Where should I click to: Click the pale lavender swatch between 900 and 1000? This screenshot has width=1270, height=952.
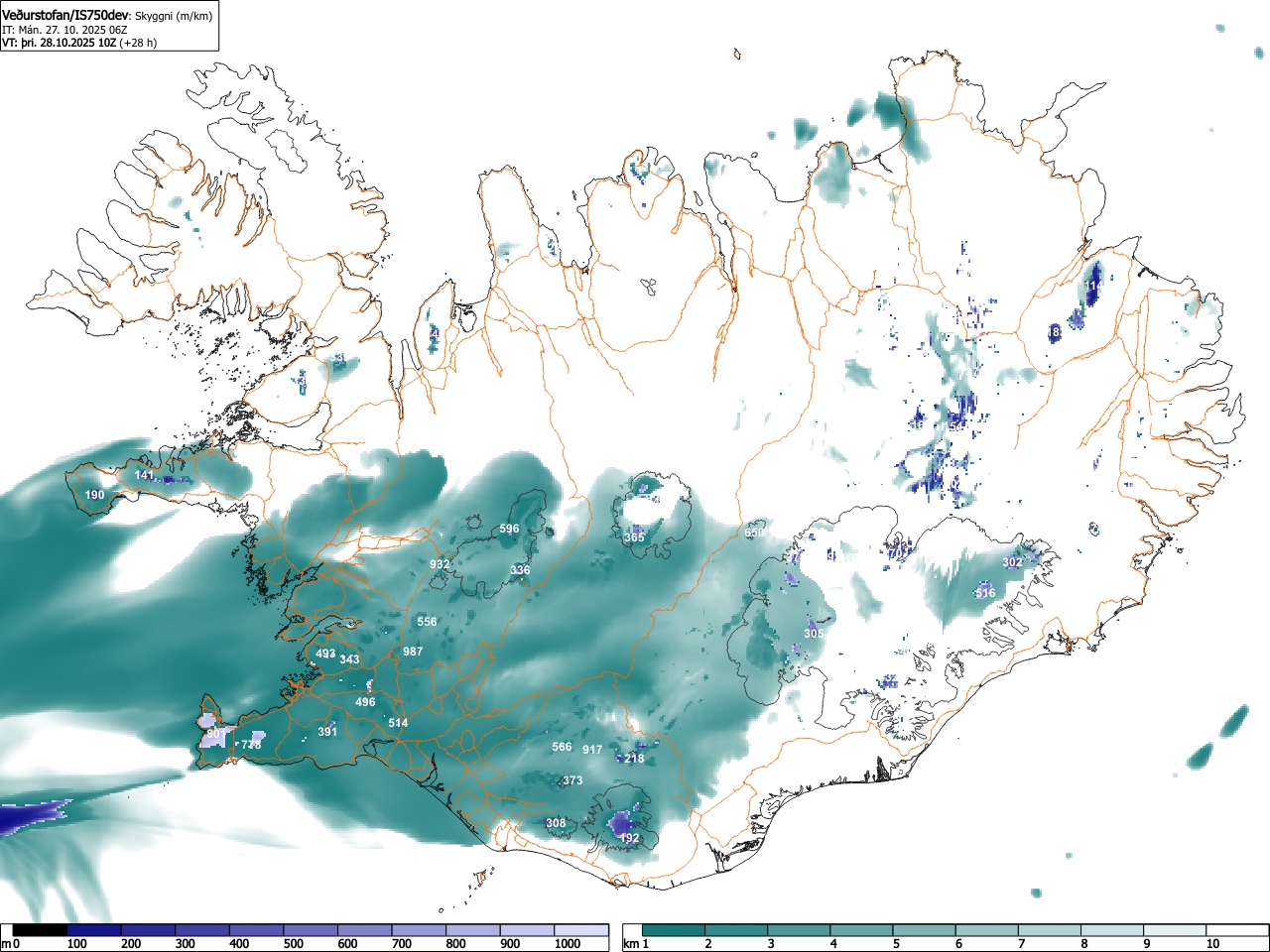click(x=528, y=930)
